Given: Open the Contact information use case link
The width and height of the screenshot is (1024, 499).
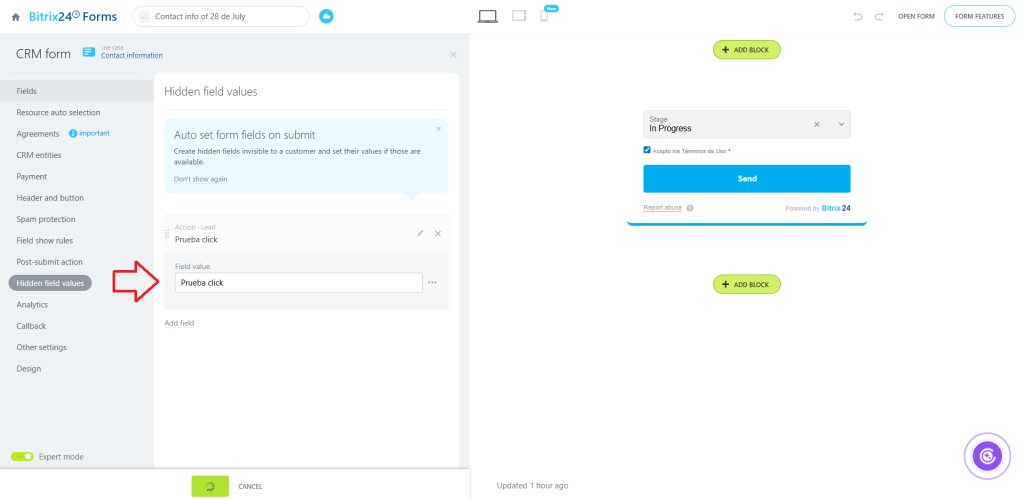Looking at the screenshot, I should (x=131, y=56).
